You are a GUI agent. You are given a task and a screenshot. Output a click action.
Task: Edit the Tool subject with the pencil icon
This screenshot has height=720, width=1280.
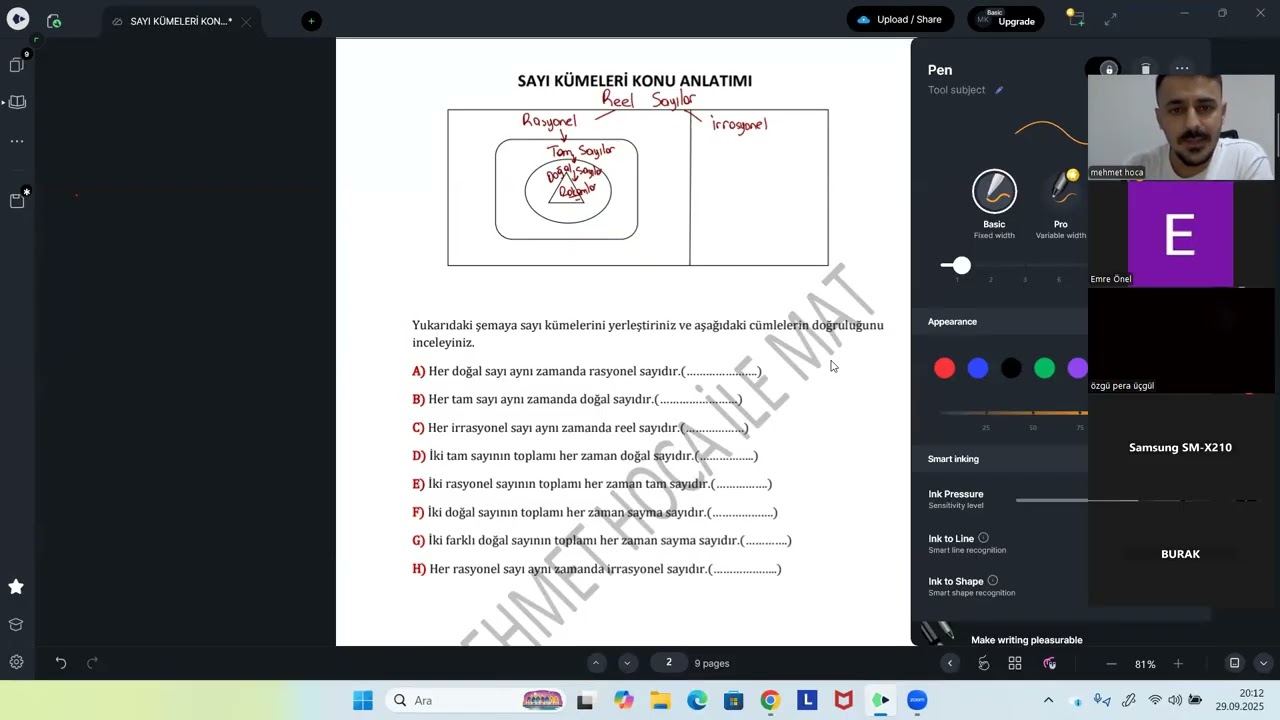click(x=998, y=90)
